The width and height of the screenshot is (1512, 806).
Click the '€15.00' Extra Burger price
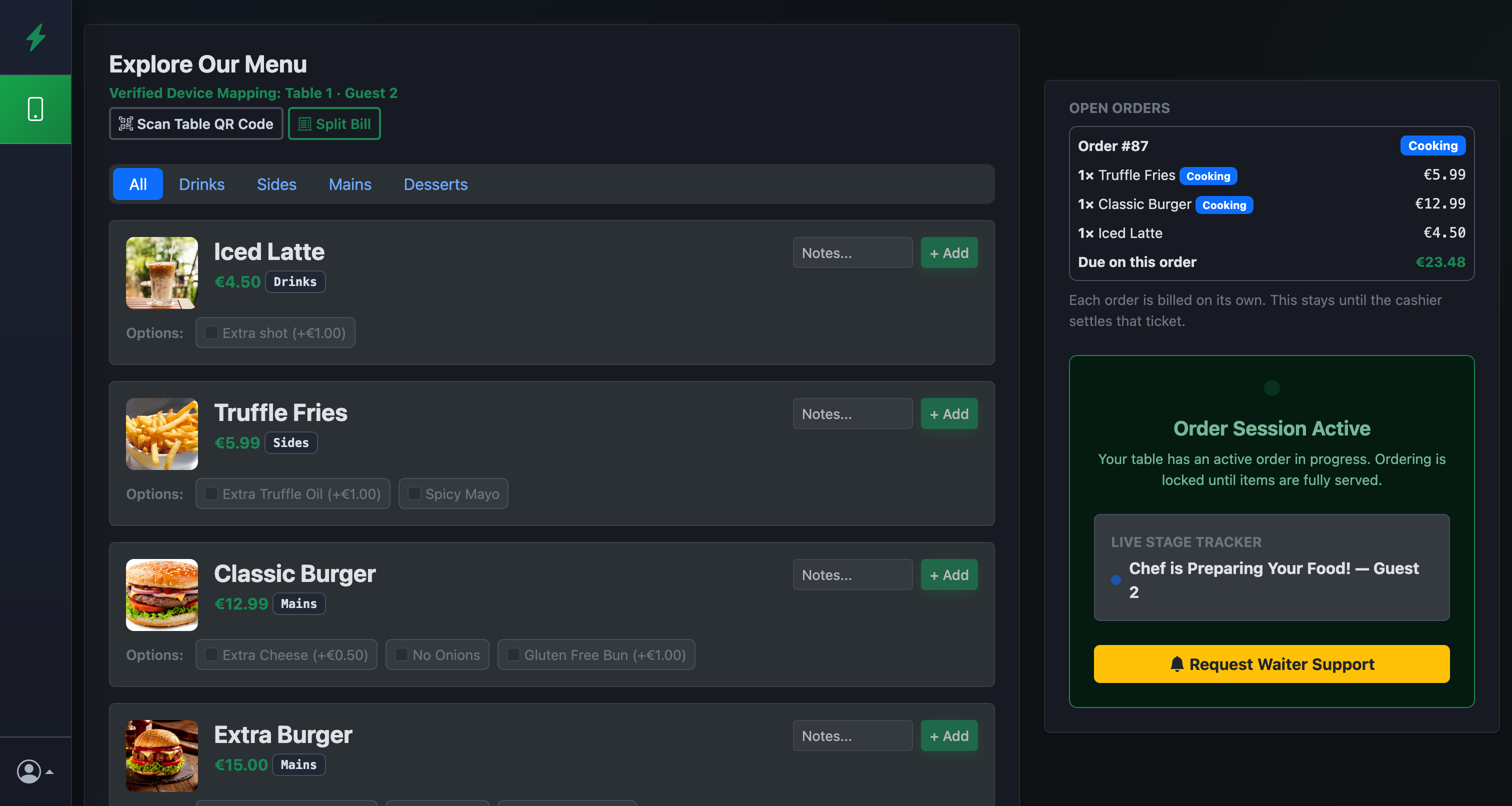click(x=240, y=764)
